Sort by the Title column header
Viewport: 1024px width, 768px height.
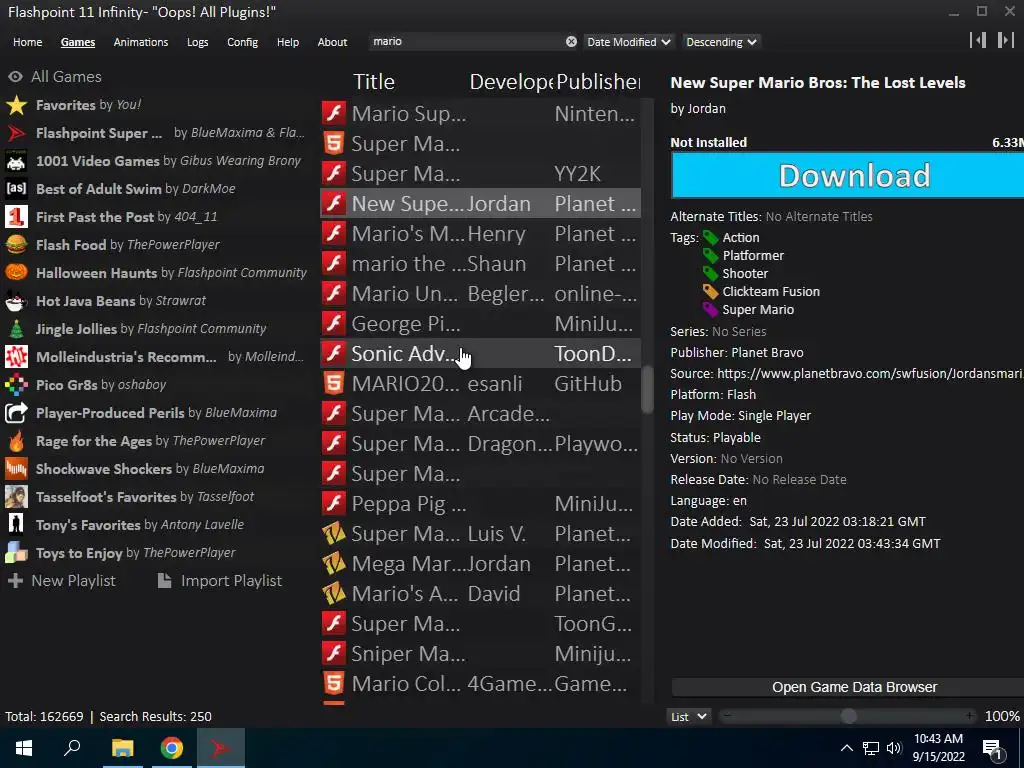pos(374,82)
